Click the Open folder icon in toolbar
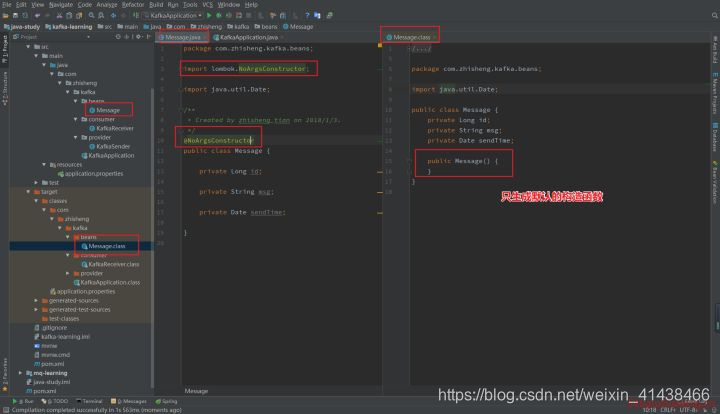This screenshot has height=414, width=720. 6,16
